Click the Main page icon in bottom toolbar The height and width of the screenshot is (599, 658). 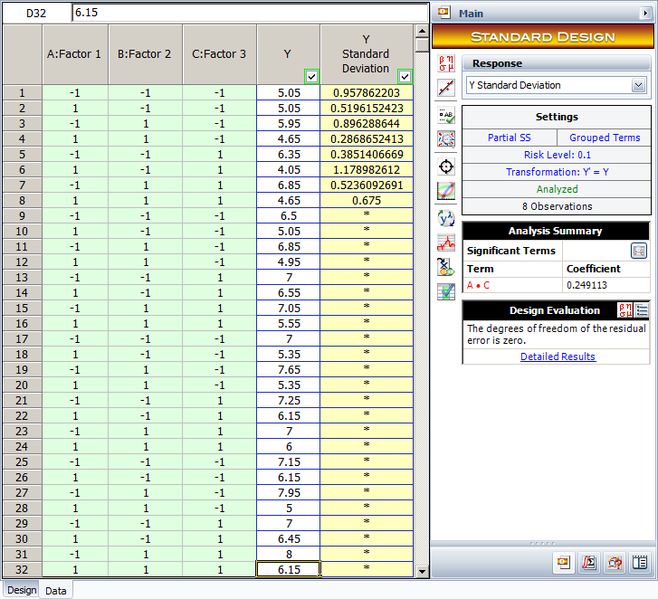562,563
